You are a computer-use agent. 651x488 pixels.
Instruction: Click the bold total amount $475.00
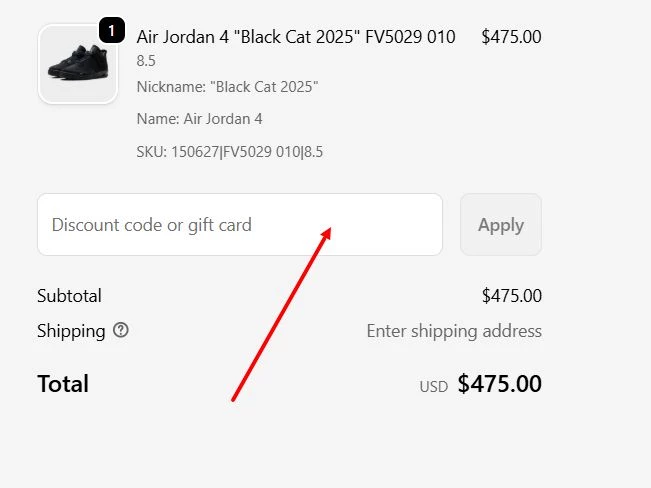[499, 384]
